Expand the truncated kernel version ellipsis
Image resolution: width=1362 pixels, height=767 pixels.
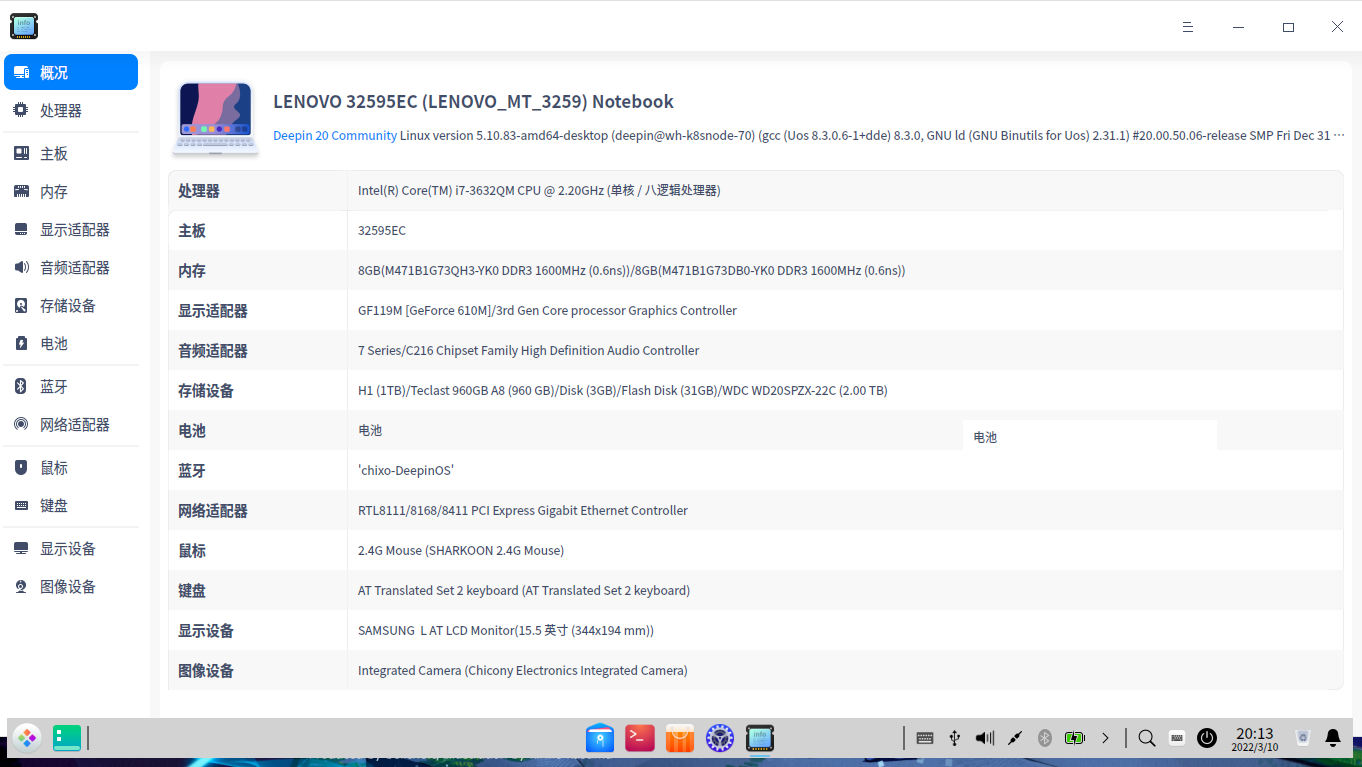(x=1339, y=135)
